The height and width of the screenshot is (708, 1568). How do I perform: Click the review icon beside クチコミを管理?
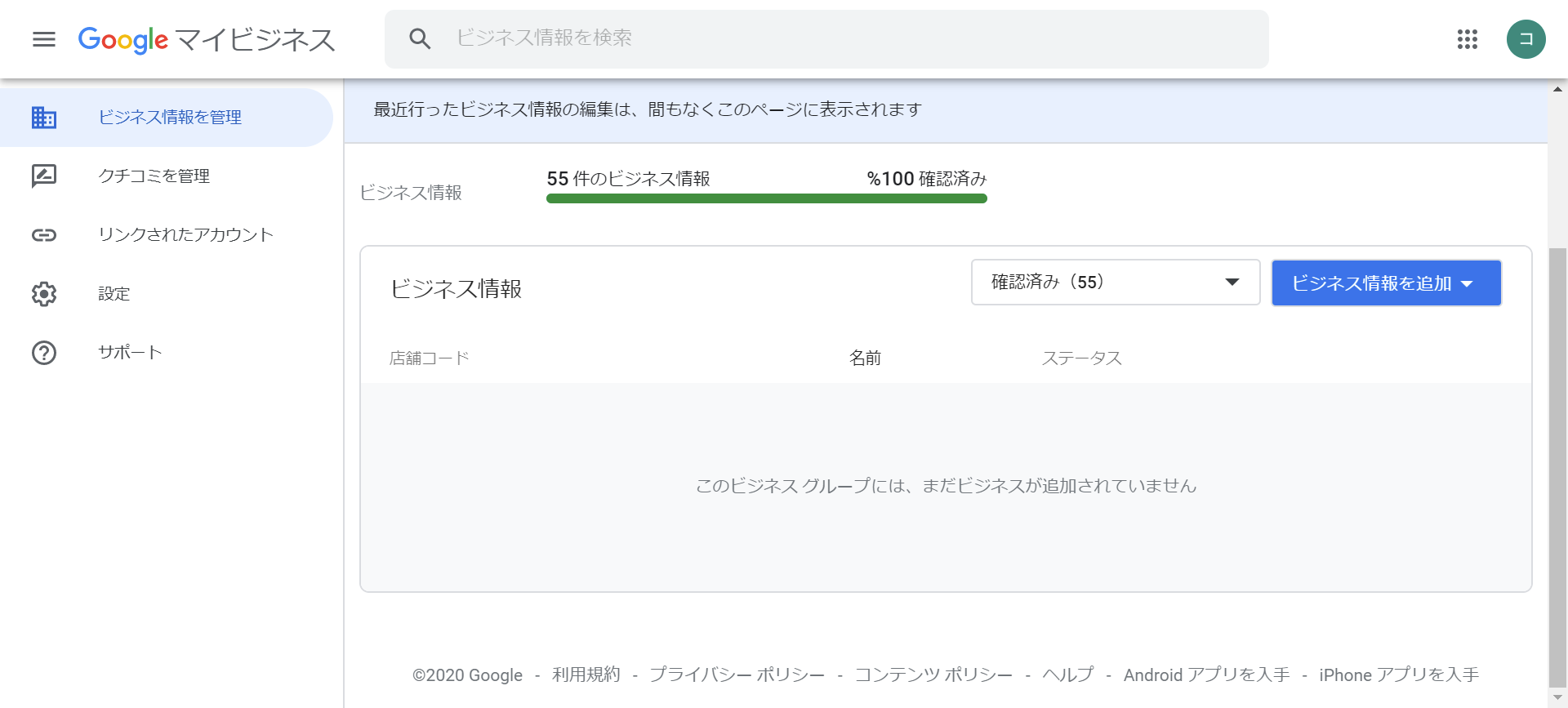pos(44,176)
